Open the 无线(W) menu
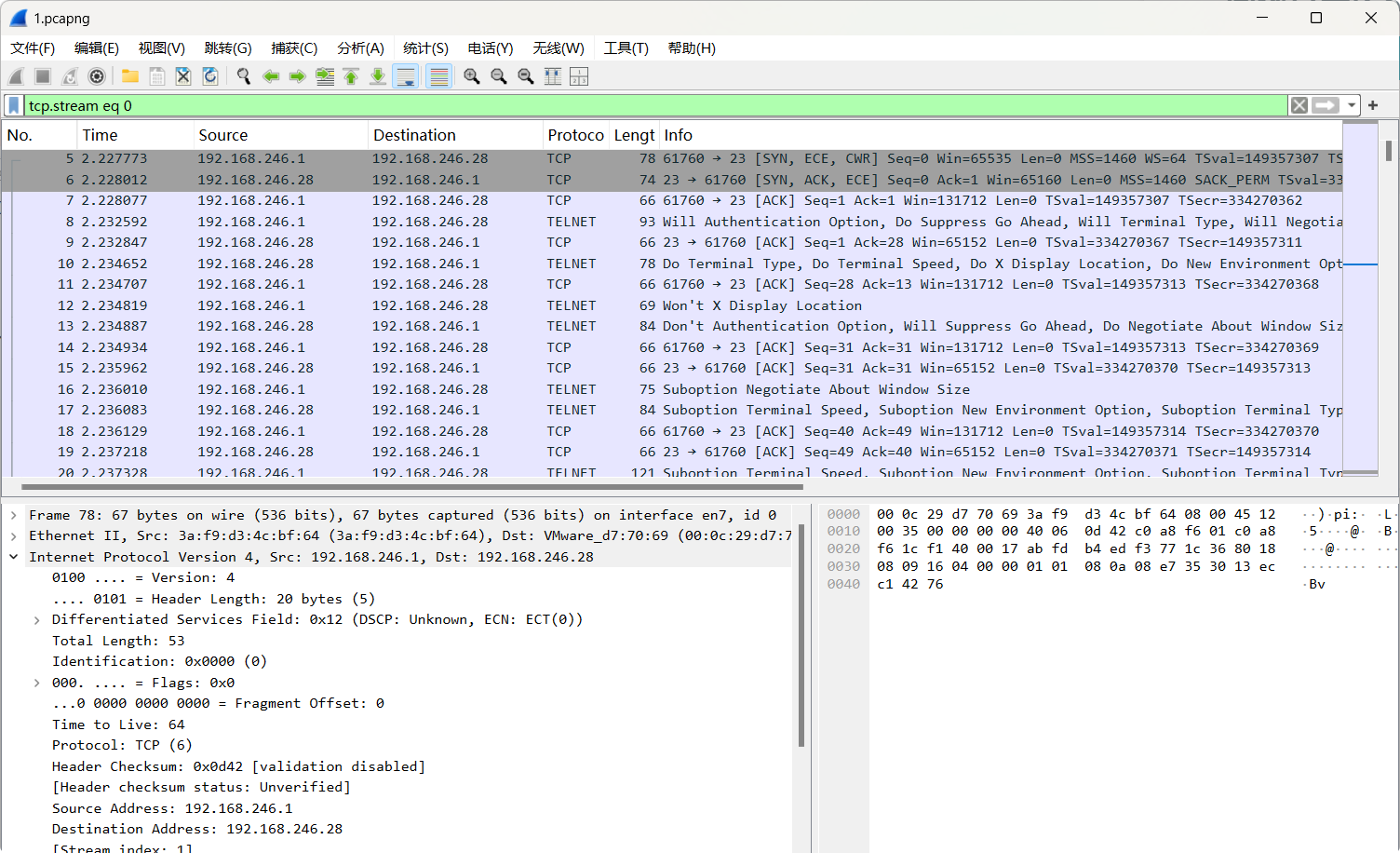This screenshot has height=853, width=1400. point(559,48)
